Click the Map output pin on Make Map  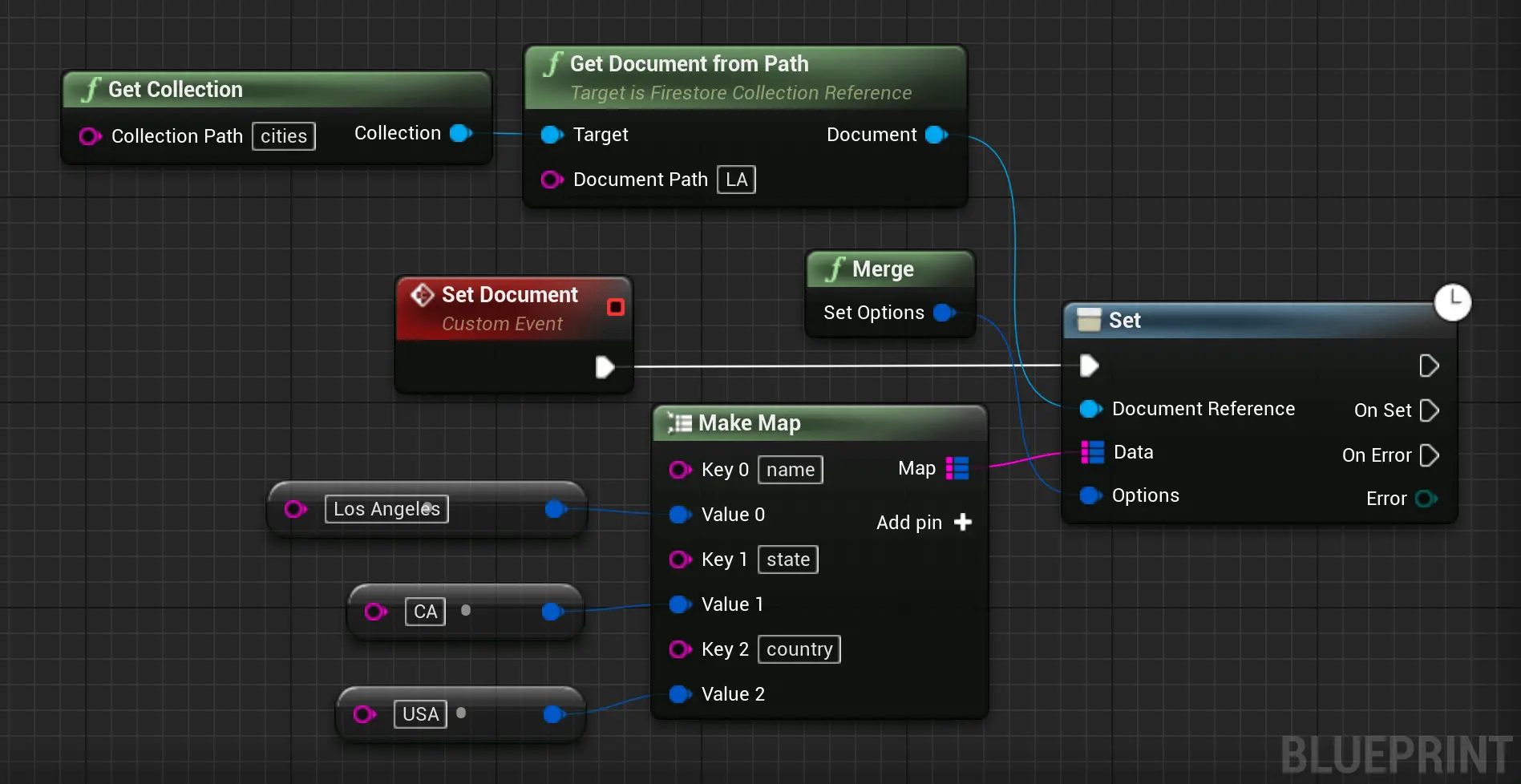(957, 468)
